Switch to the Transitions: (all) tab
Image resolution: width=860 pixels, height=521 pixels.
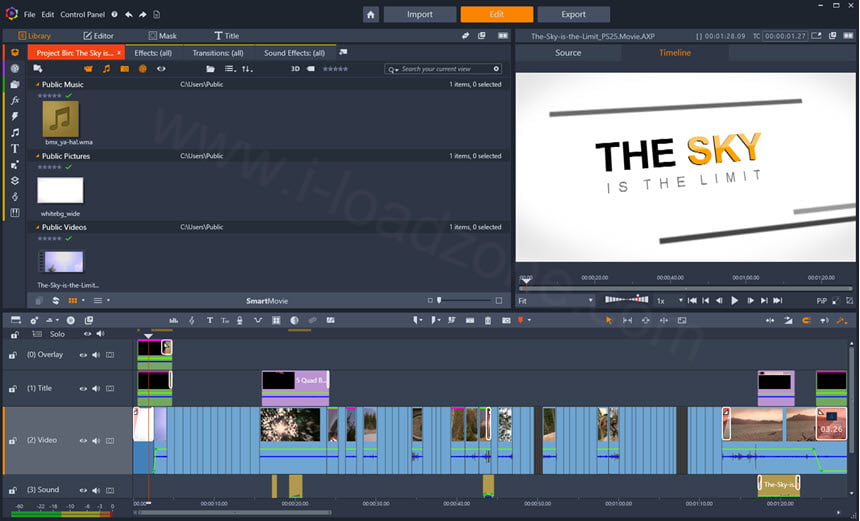[218, 53]
